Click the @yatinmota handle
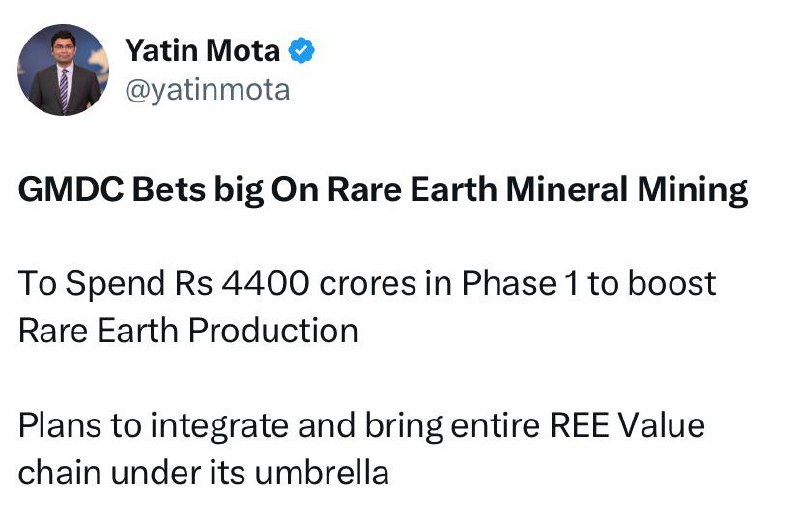The image size is (800, 522). (x=207, y=91)
